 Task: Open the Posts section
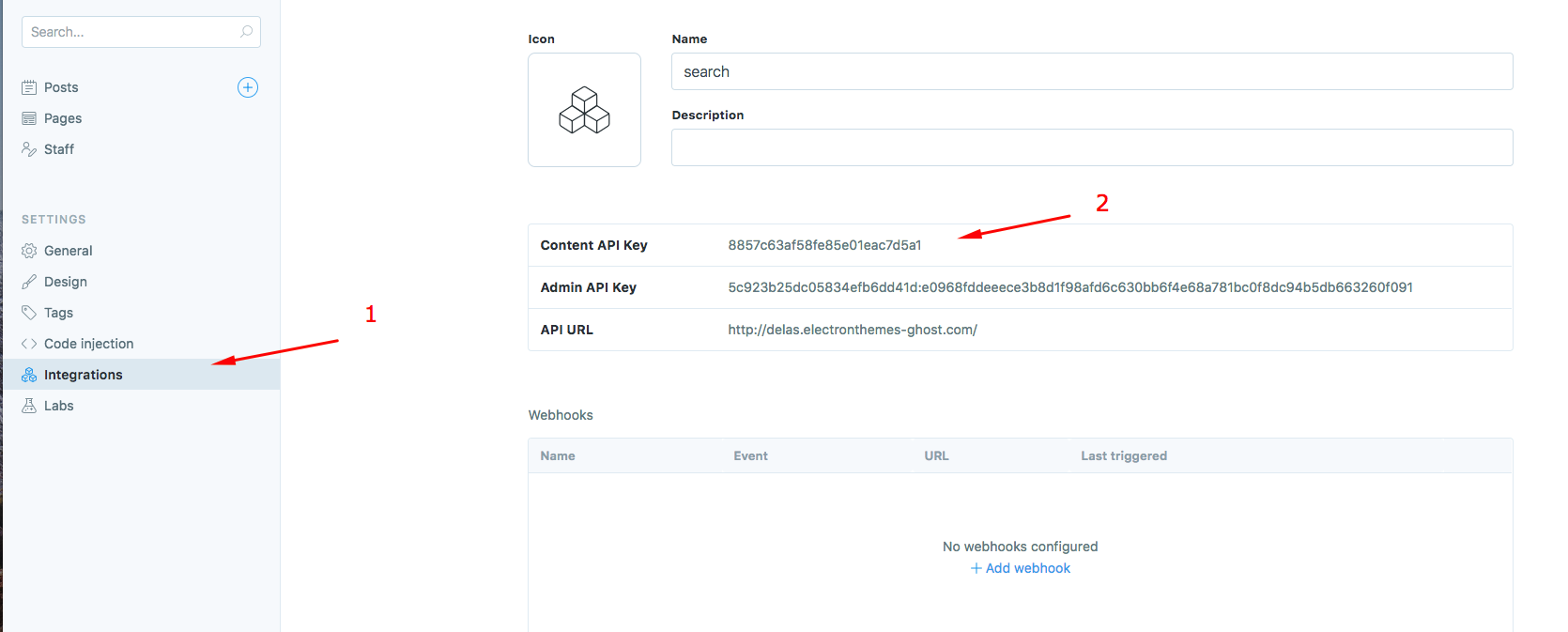click(x=61, y=87)
